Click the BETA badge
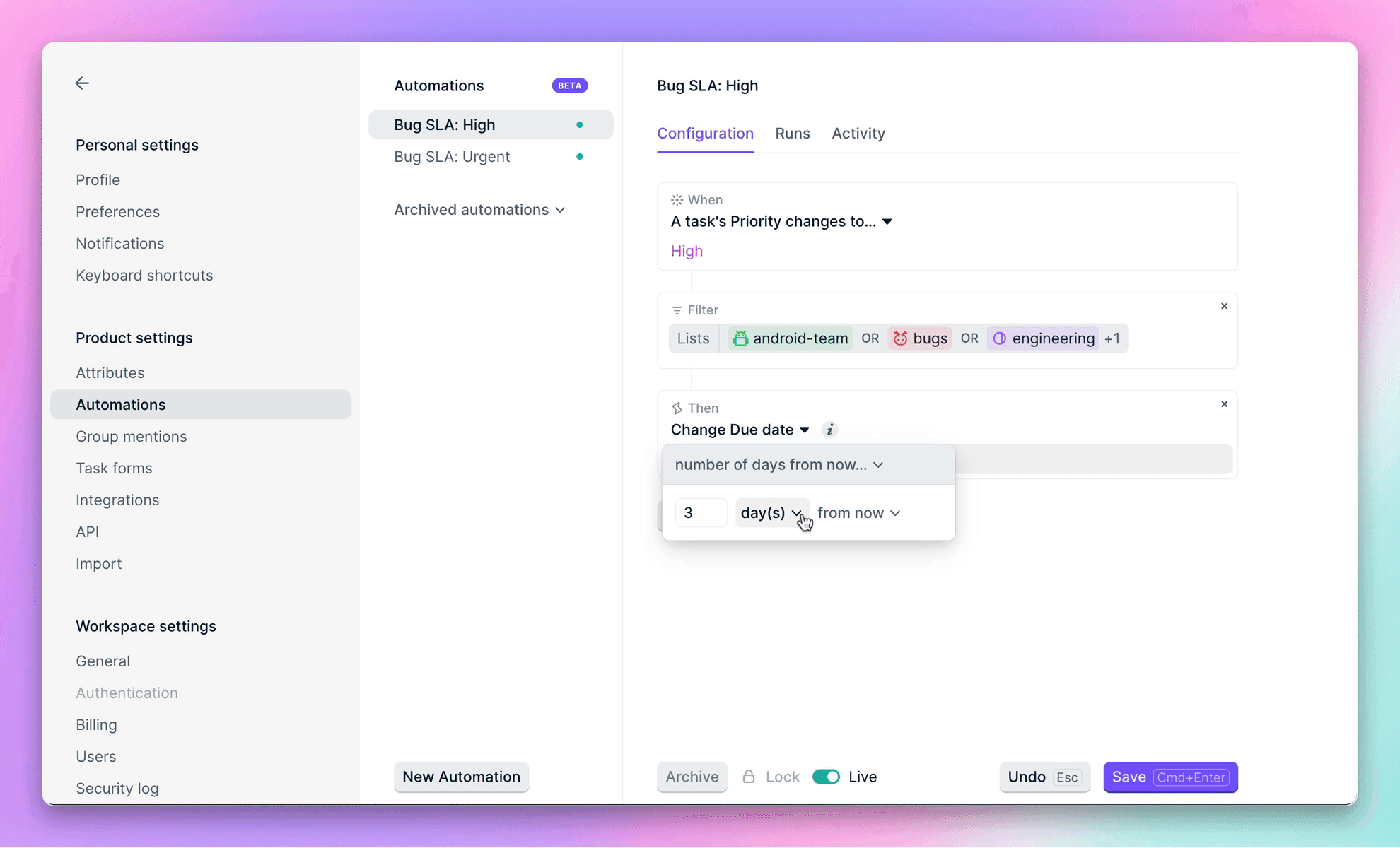The height and width of the screenshot is (848, 1400). point(570,86)
